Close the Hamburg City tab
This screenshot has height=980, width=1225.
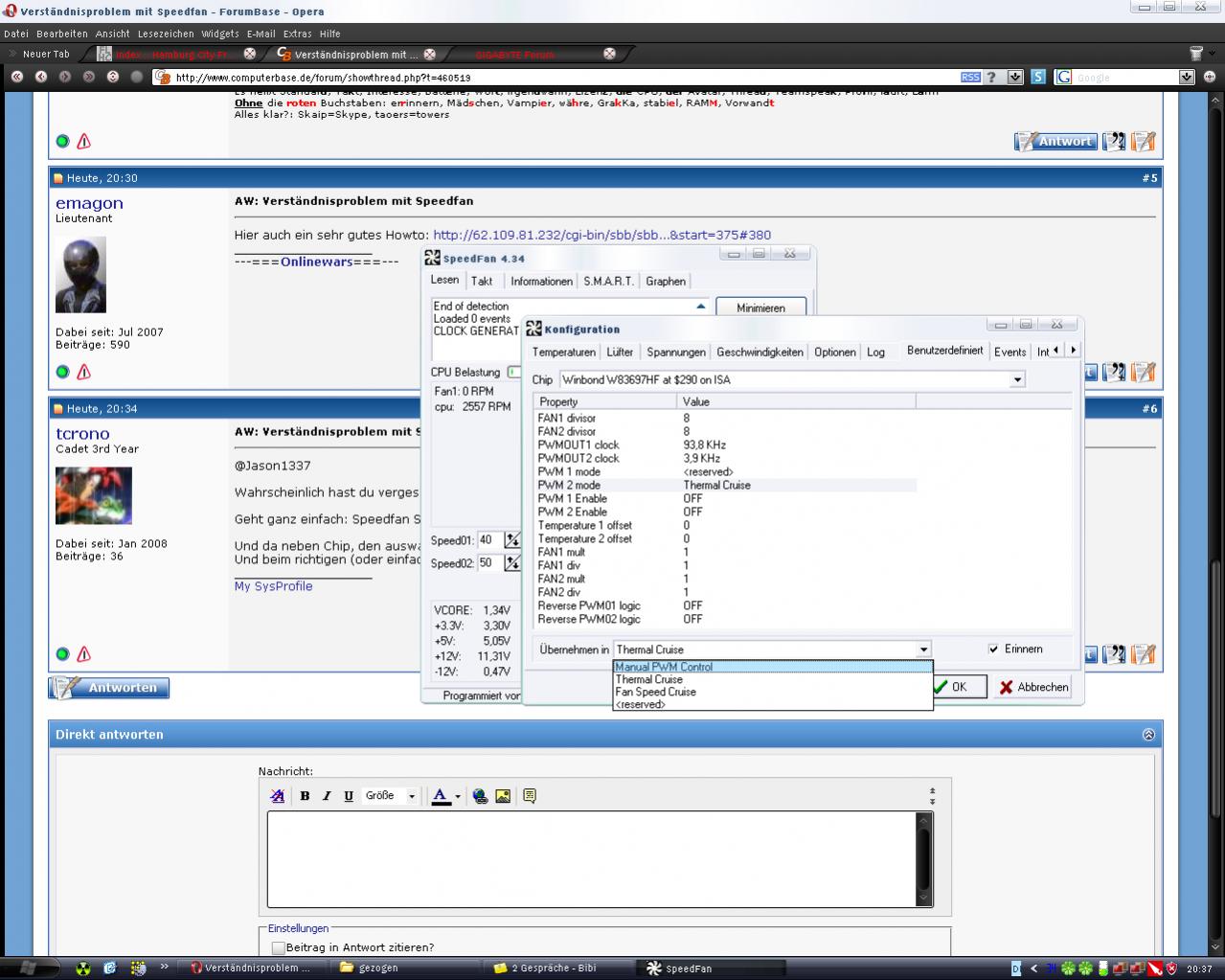point(250,54)
